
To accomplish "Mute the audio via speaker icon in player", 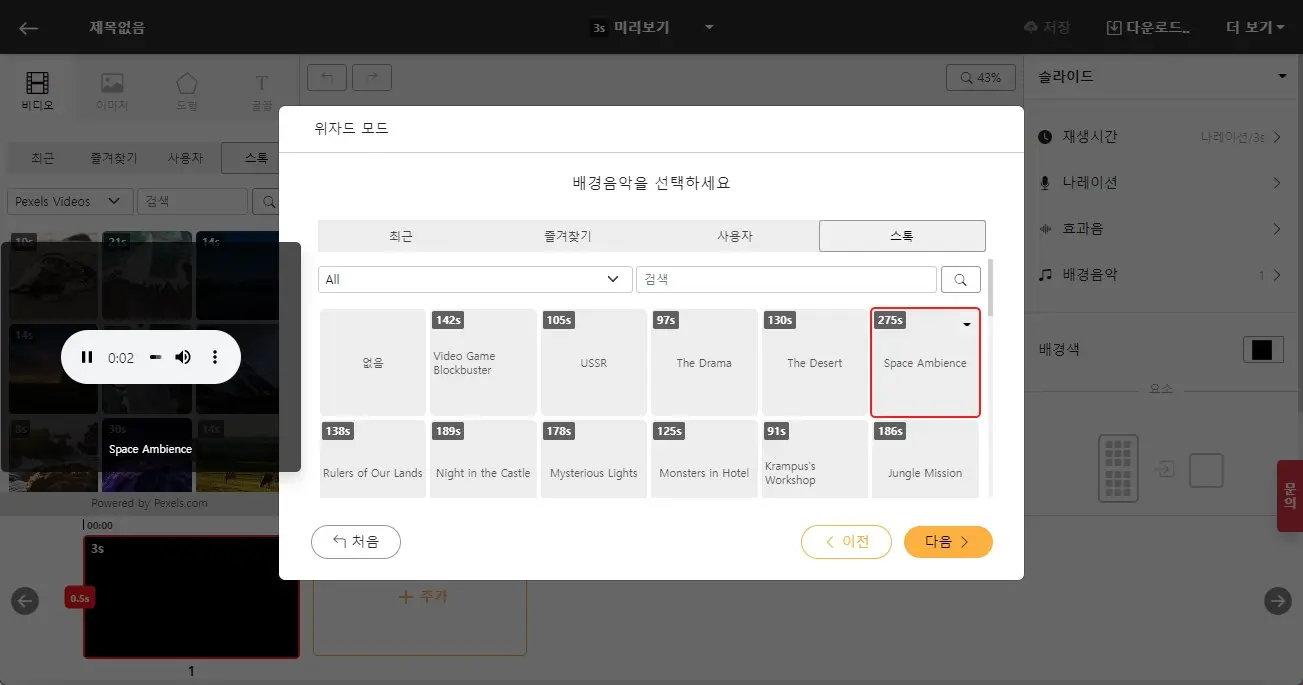I will pos(183,356).
